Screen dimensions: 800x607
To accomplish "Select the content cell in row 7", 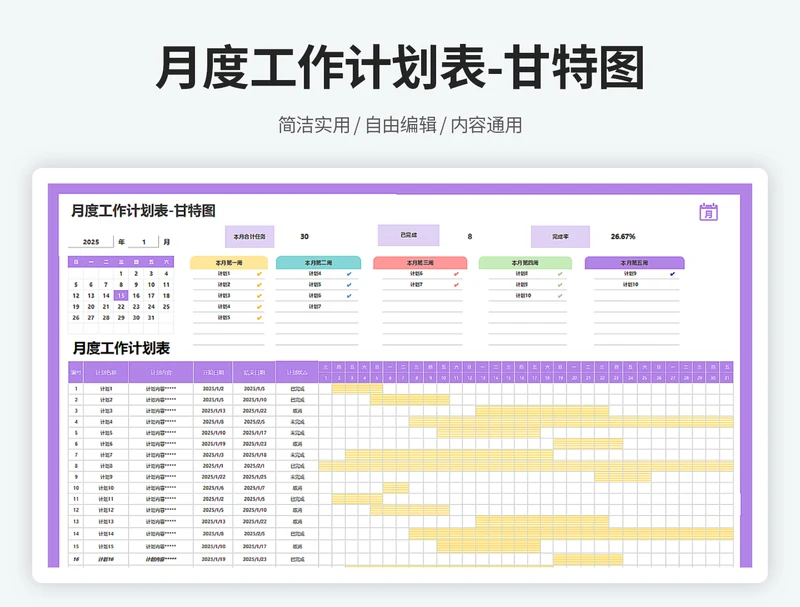I will point(161,455).
